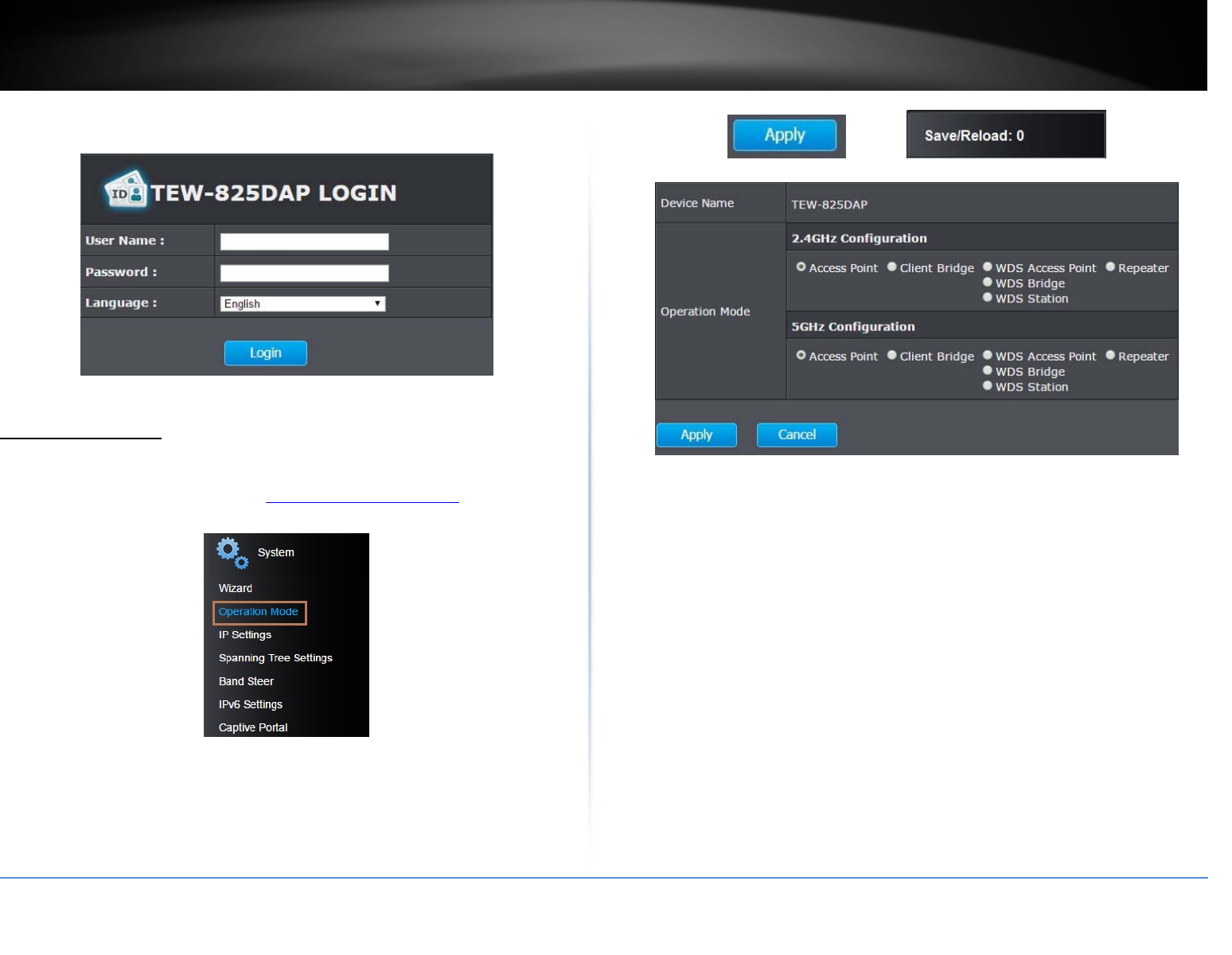Click the ID card login icon
The width and height of the screenshot is (1232, 955).
pyautogui.click(x=125, y=189)
